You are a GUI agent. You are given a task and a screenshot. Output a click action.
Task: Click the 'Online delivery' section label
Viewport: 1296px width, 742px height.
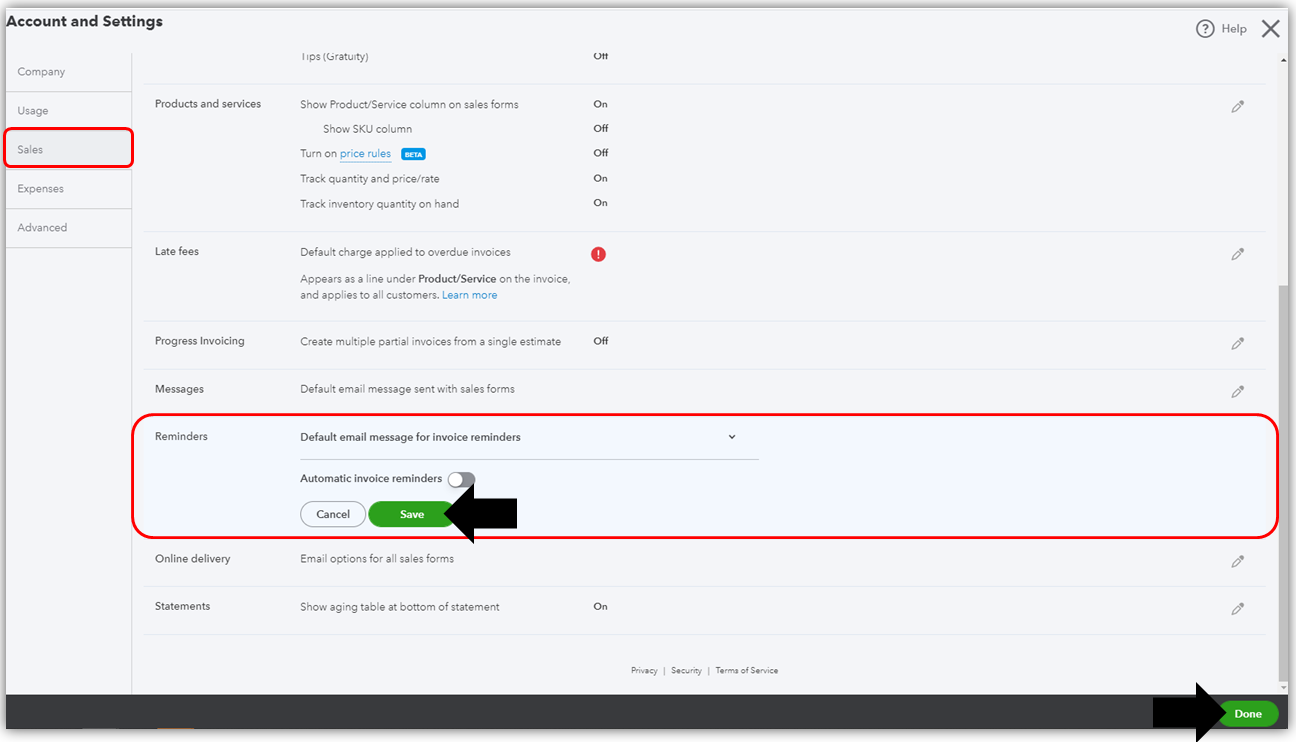click(192, 559)
